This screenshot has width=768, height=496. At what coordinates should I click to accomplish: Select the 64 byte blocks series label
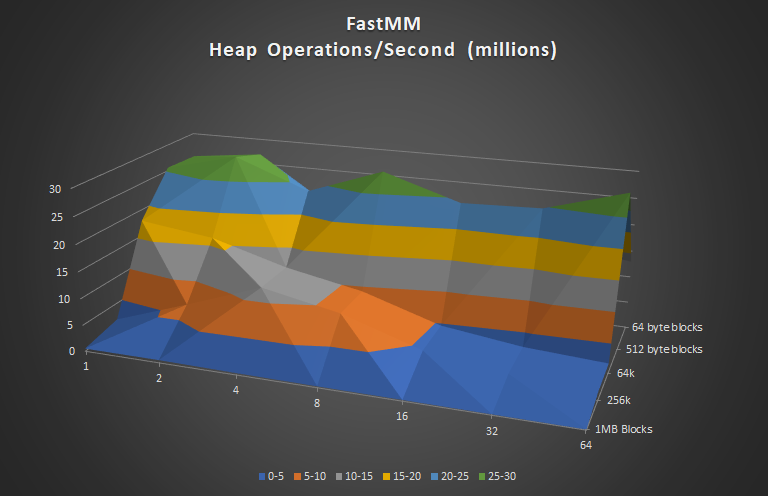(667, 327)
